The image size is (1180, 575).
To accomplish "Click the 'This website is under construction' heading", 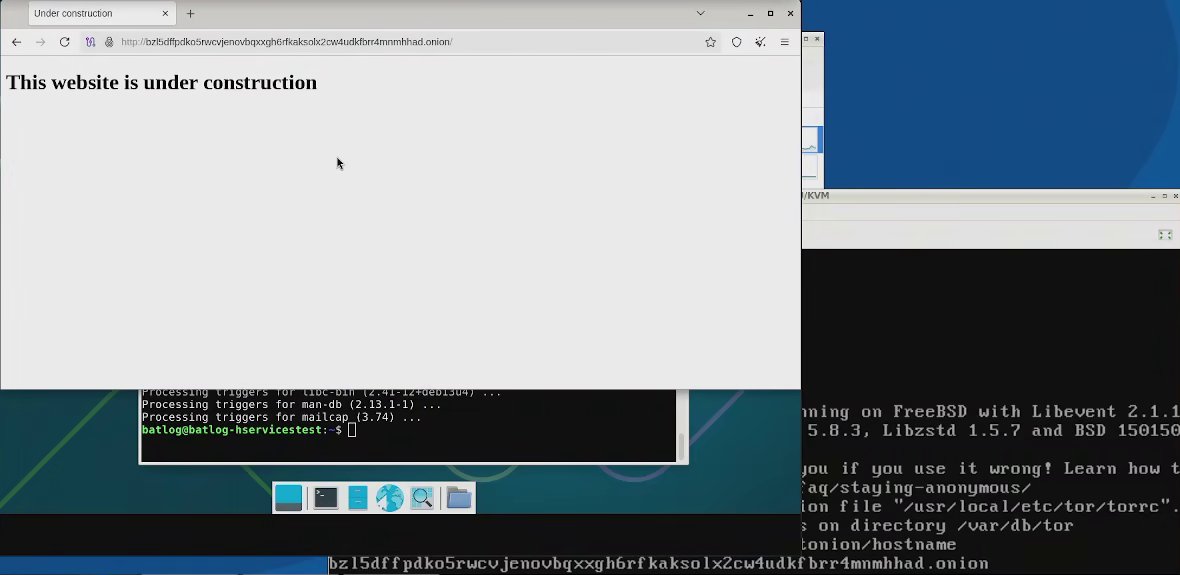I will coord(161,83).
